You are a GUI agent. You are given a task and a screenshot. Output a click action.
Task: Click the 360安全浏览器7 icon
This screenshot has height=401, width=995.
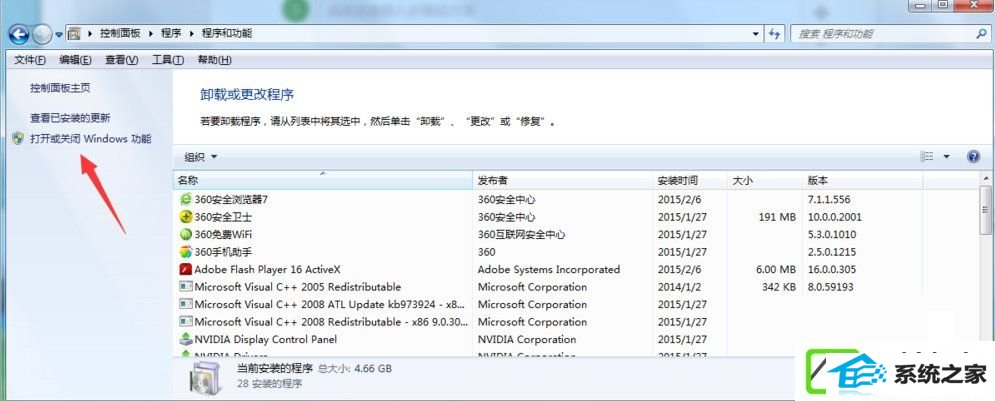tap(185, 199)
